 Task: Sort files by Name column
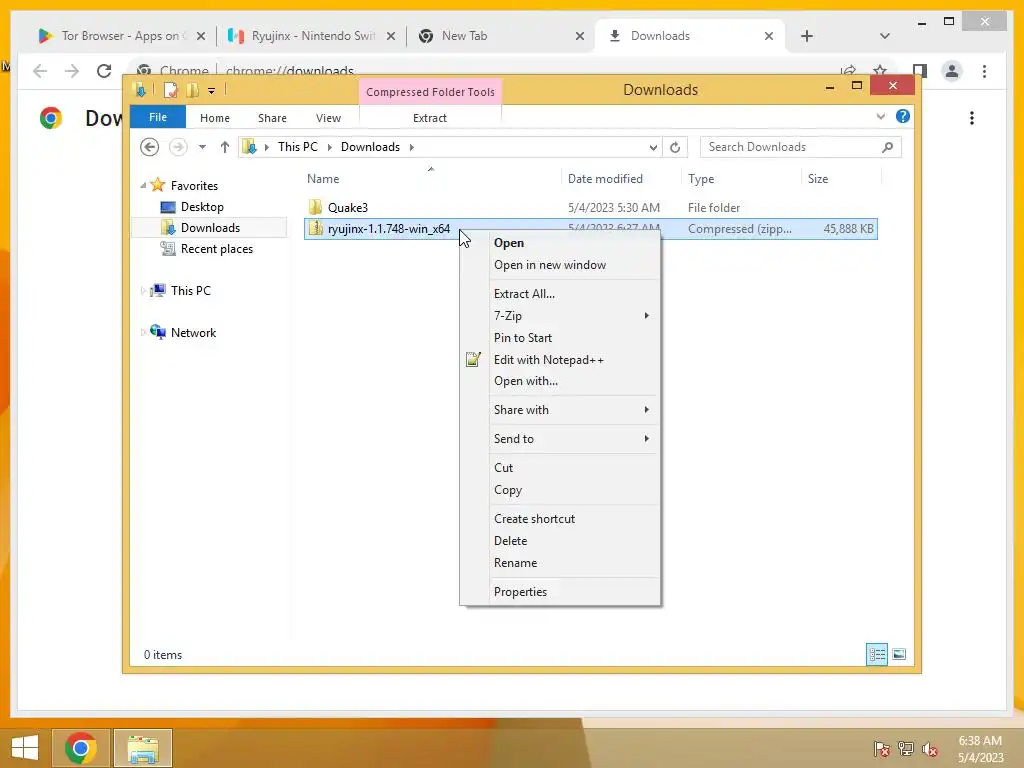323,179
